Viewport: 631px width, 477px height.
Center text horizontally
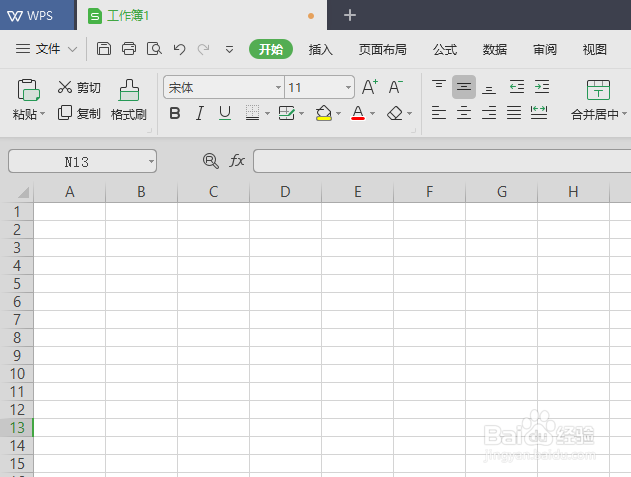[x=464, y=113]
